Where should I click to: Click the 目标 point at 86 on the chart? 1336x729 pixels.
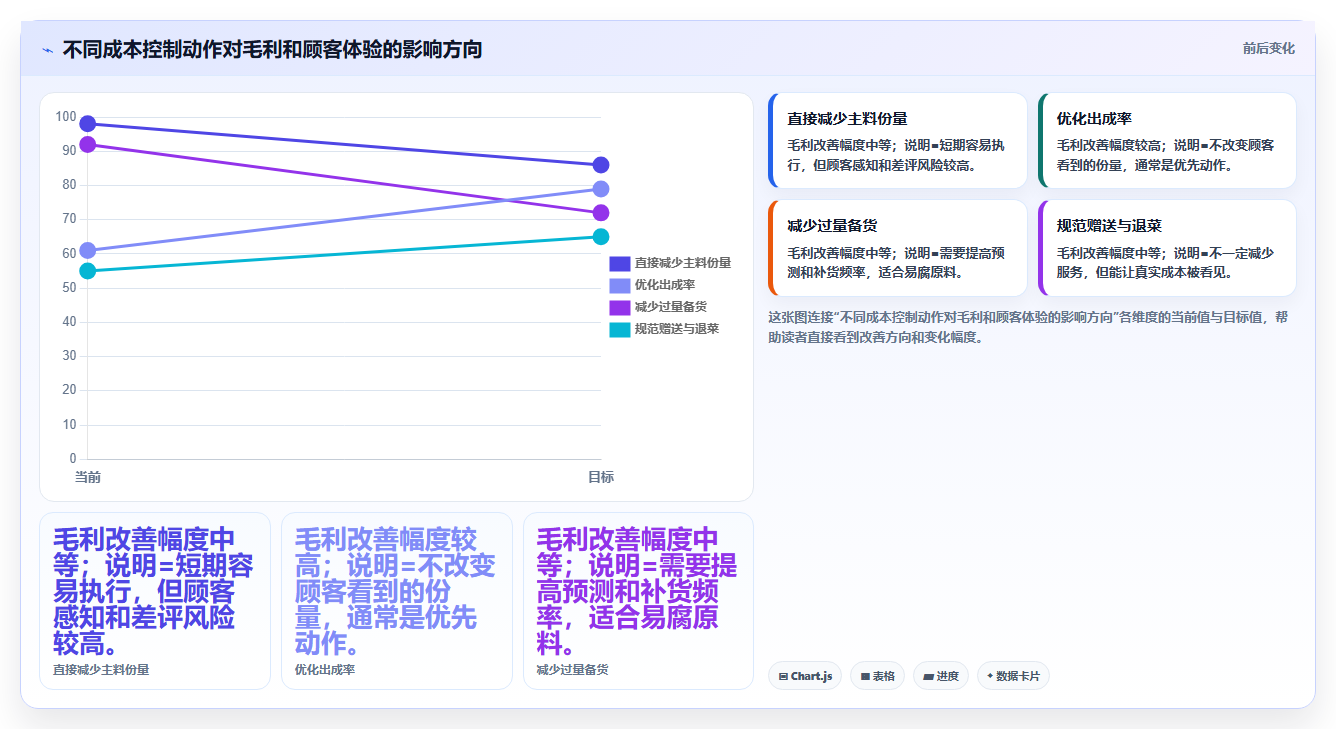coord(601,165)
